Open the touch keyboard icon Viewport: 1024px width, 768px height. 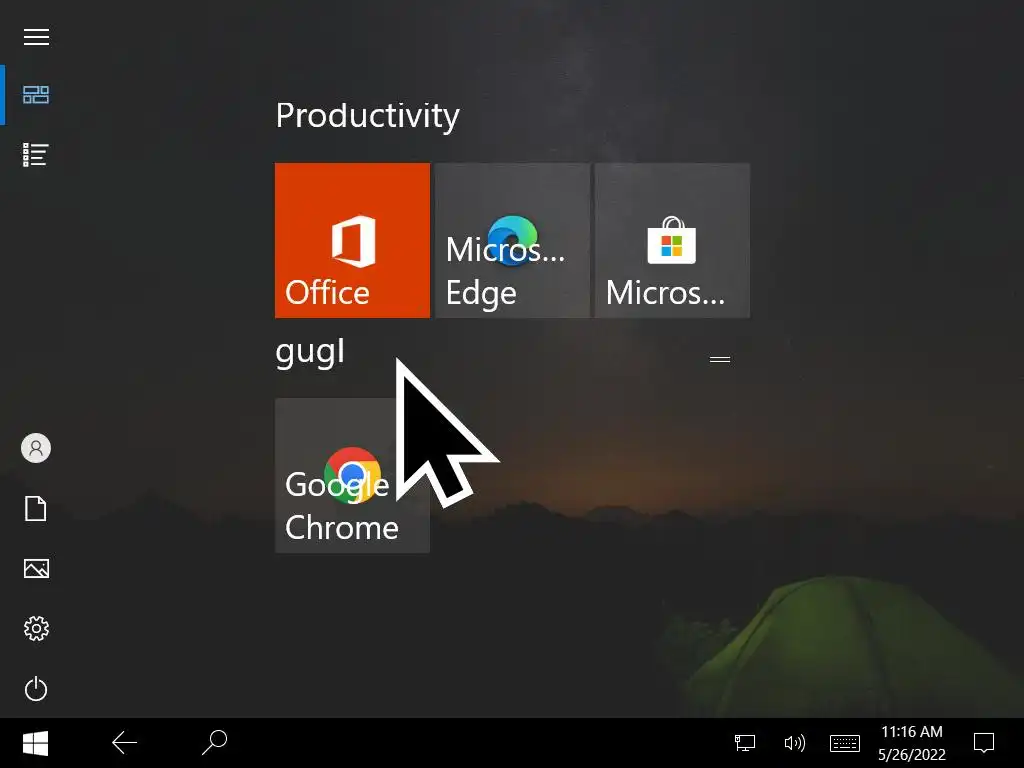pyautogui.click(x=844, y=743)
